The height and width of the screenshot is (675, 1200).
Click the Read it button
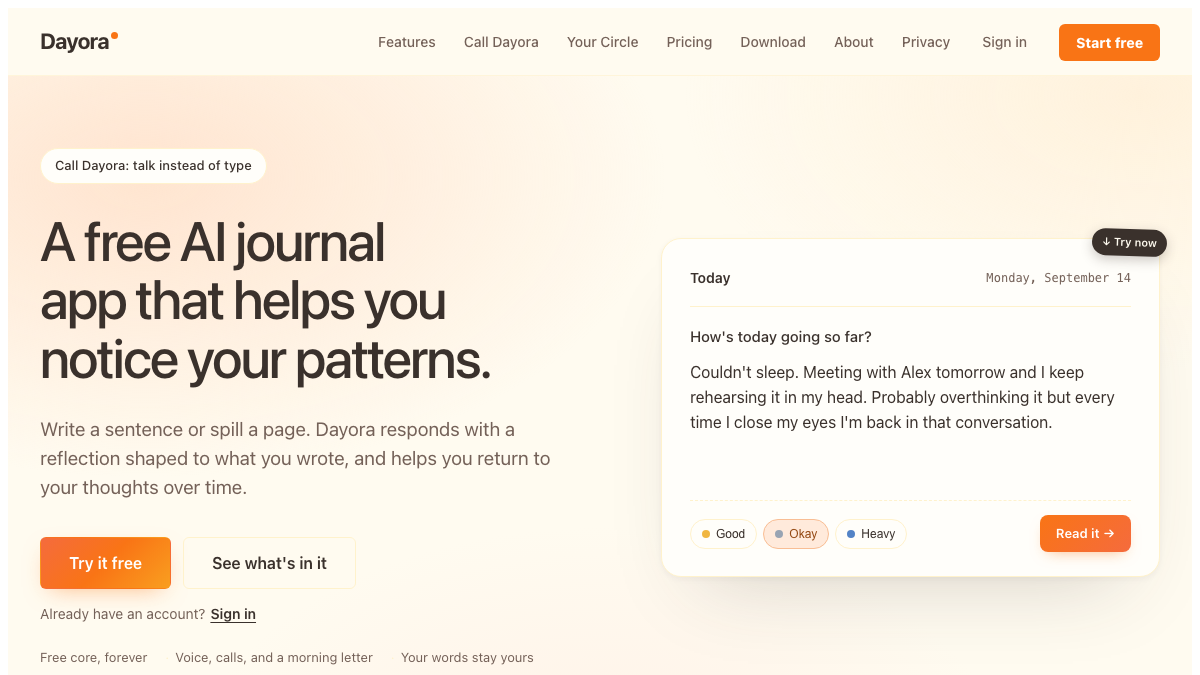click(1085, 534)
